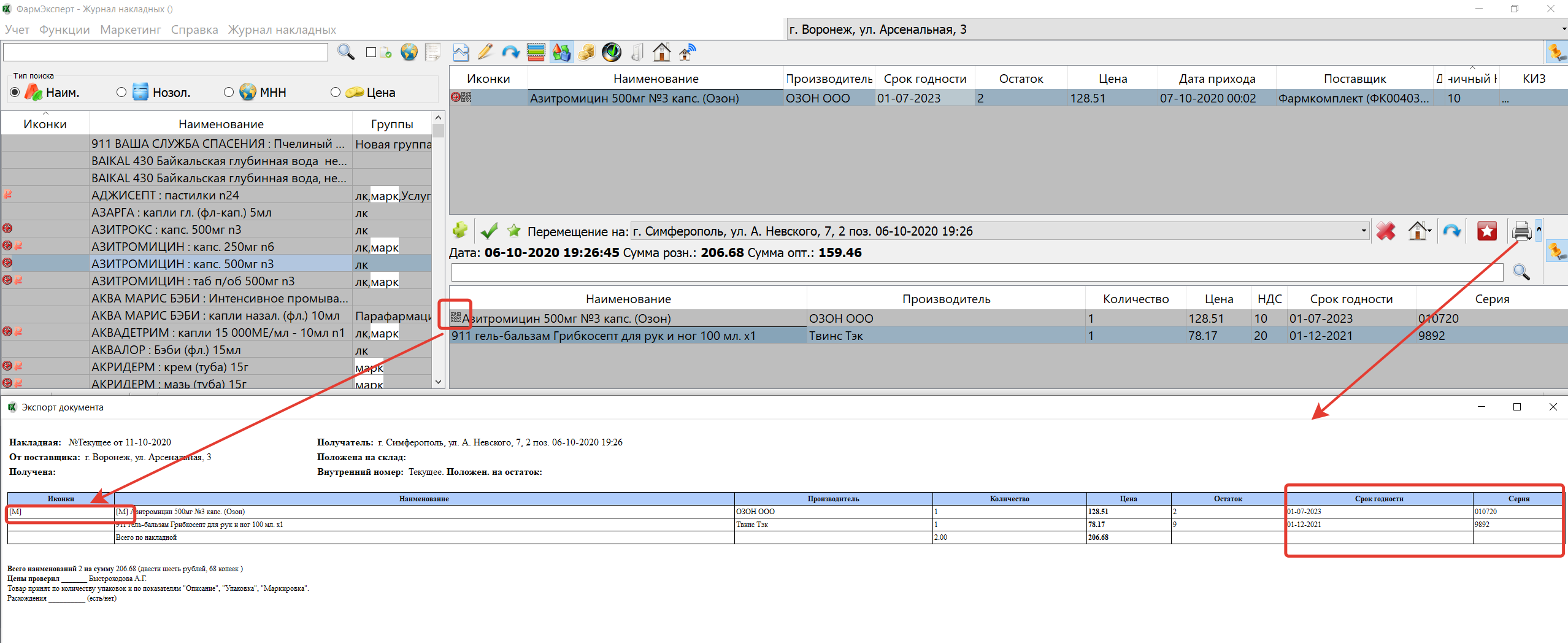Image resolution: width=1568 pixels, height=643 pixels.
Task: Click the magnifier next to main search field
Action: [x=346, y=52]
